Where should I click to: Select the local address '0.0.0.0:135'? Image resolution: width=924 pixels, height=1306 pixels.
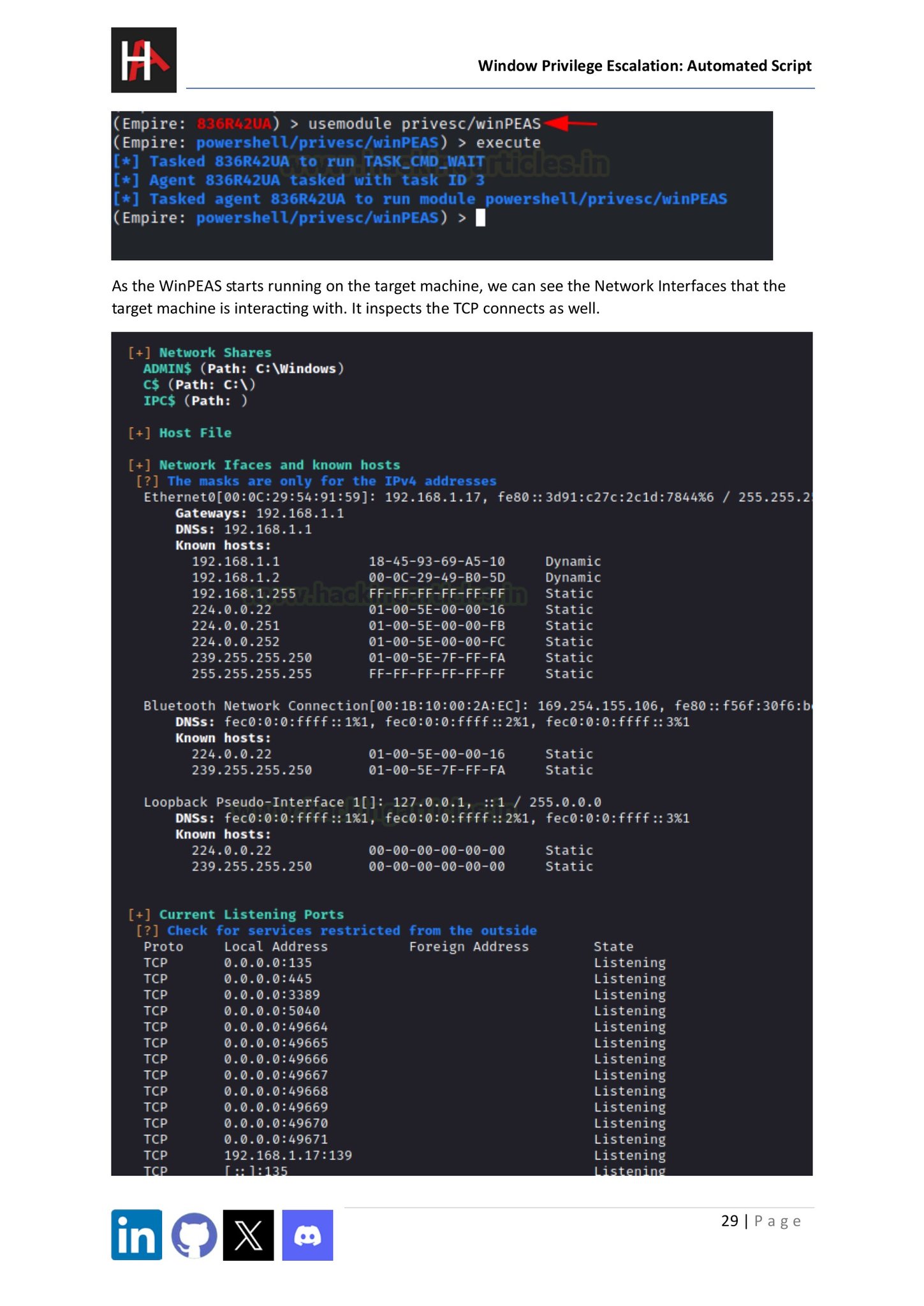(x=268, y=963)
